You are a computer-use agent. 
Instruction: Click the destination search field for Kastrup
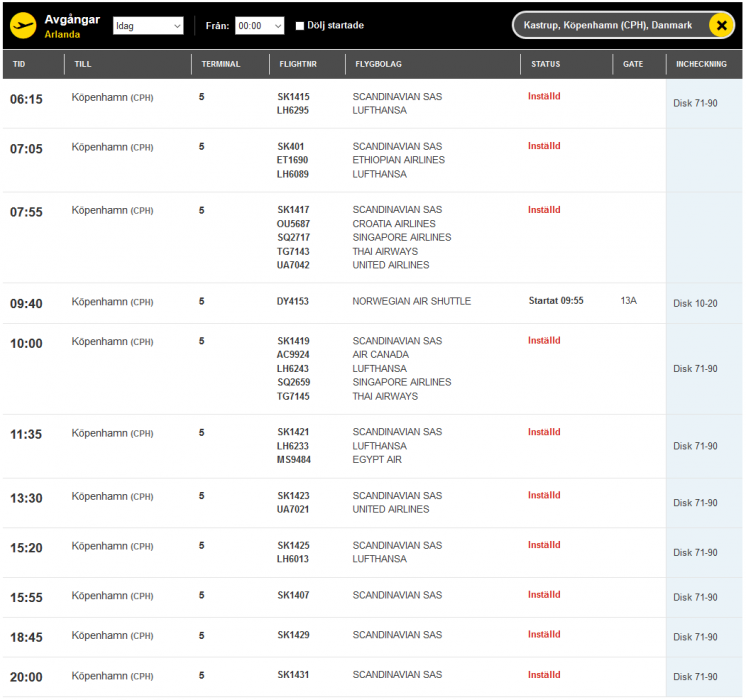pos(615,25)
